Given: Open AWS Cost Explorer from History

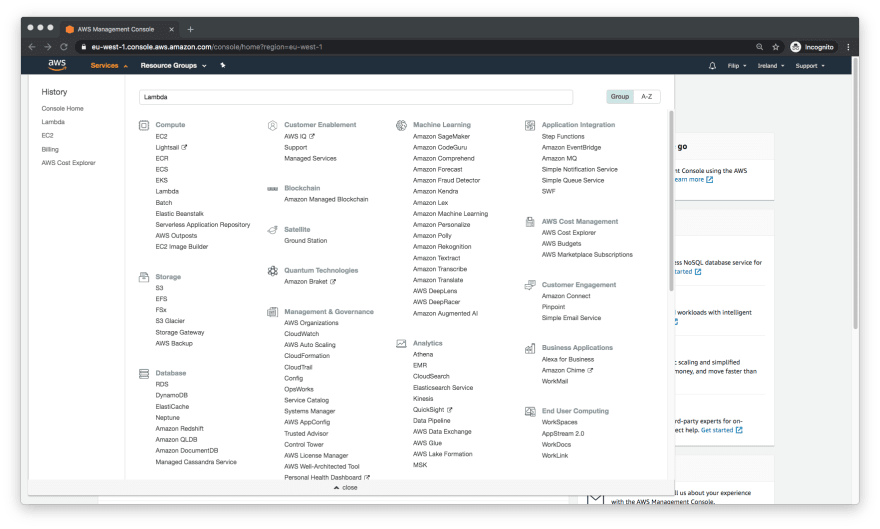Looking at the screenshot, I should 68,163.
